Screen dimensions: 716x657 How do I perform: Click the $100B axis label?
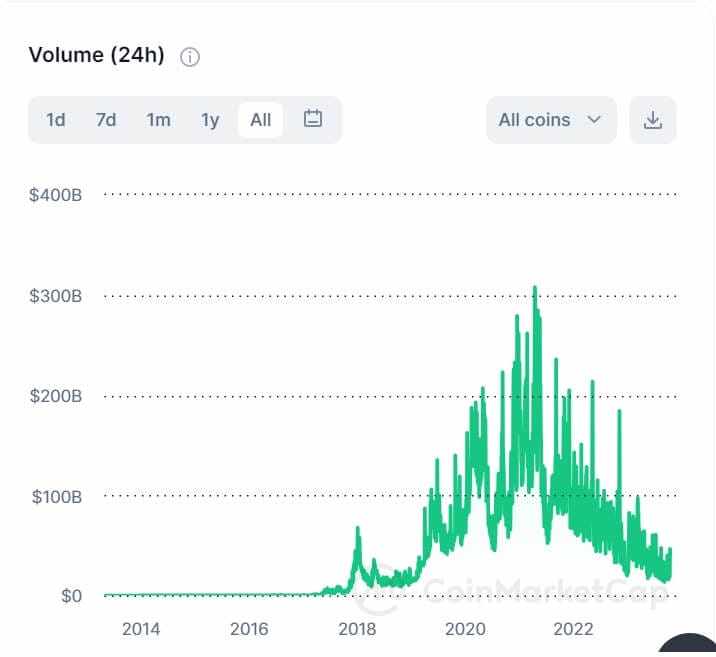tap(57, 497)
